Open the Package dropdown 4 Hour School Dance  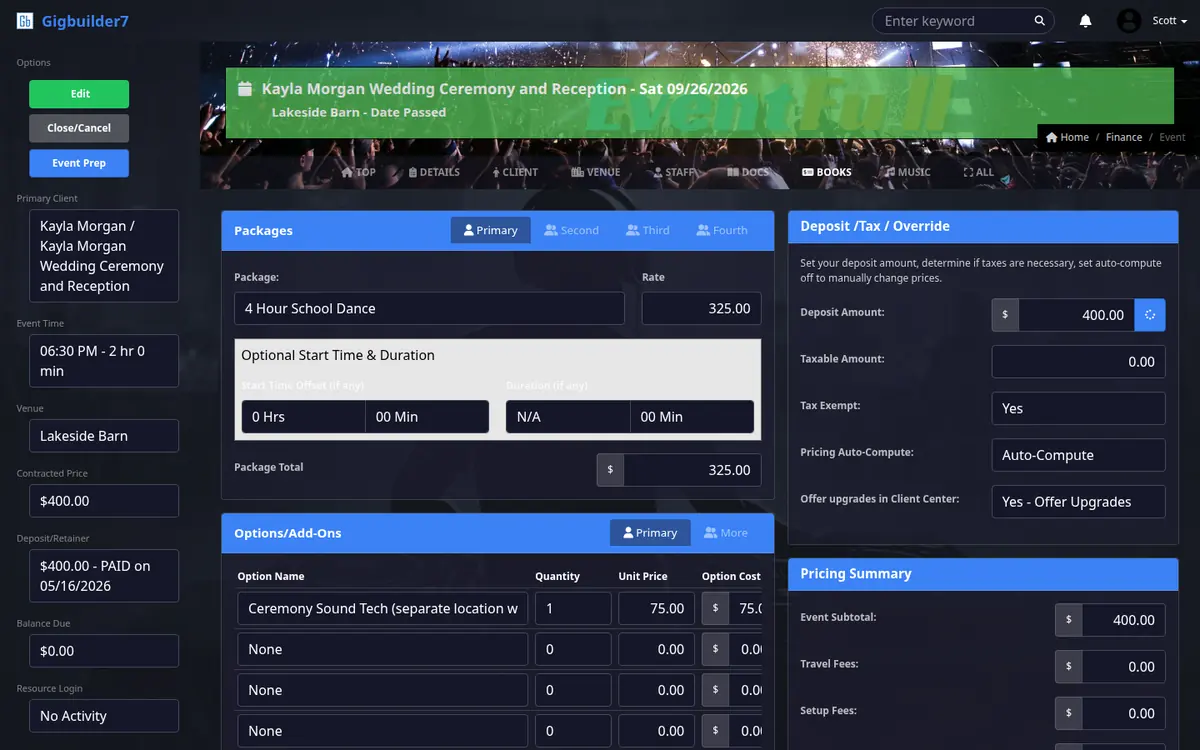point(429,308)
